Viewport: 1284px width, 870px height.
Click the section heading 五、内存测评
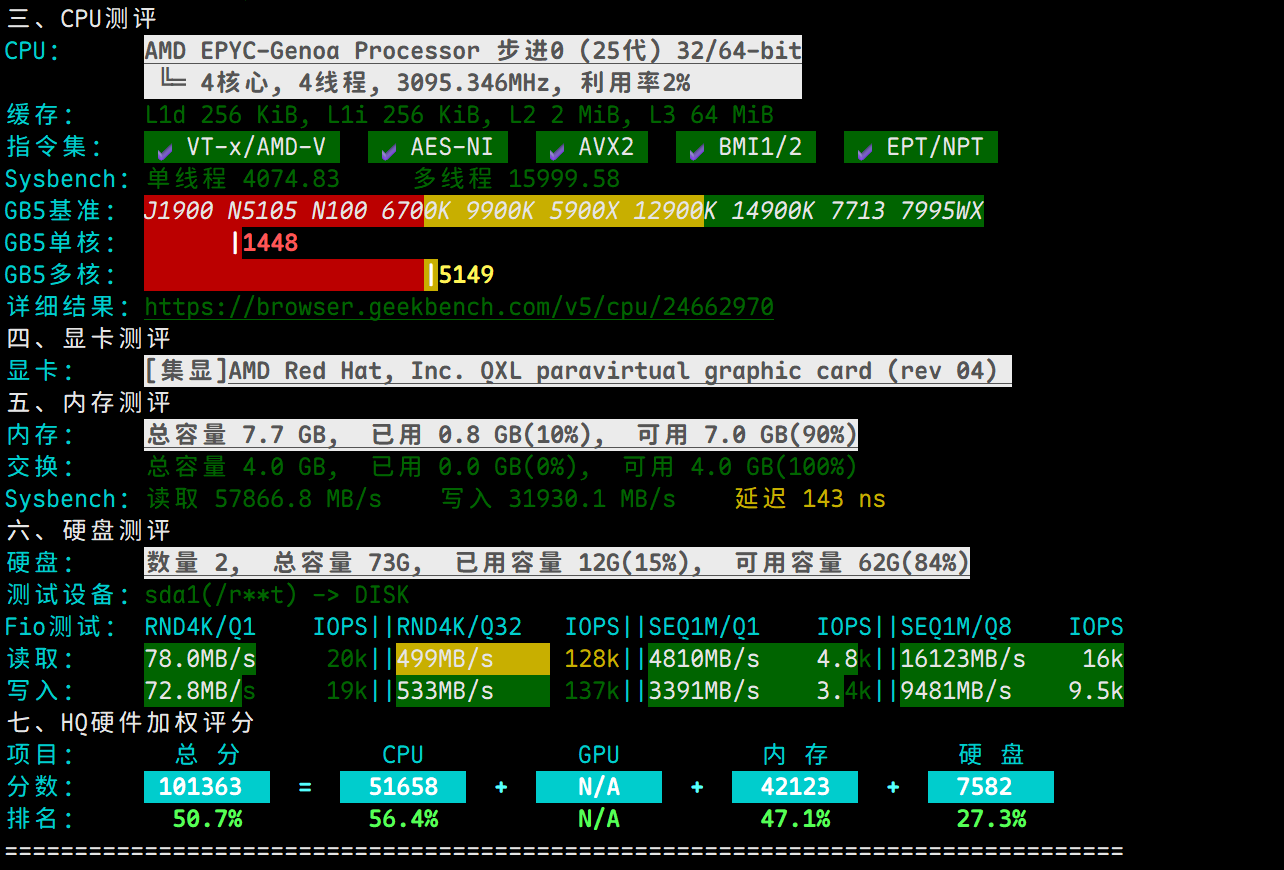89,402
